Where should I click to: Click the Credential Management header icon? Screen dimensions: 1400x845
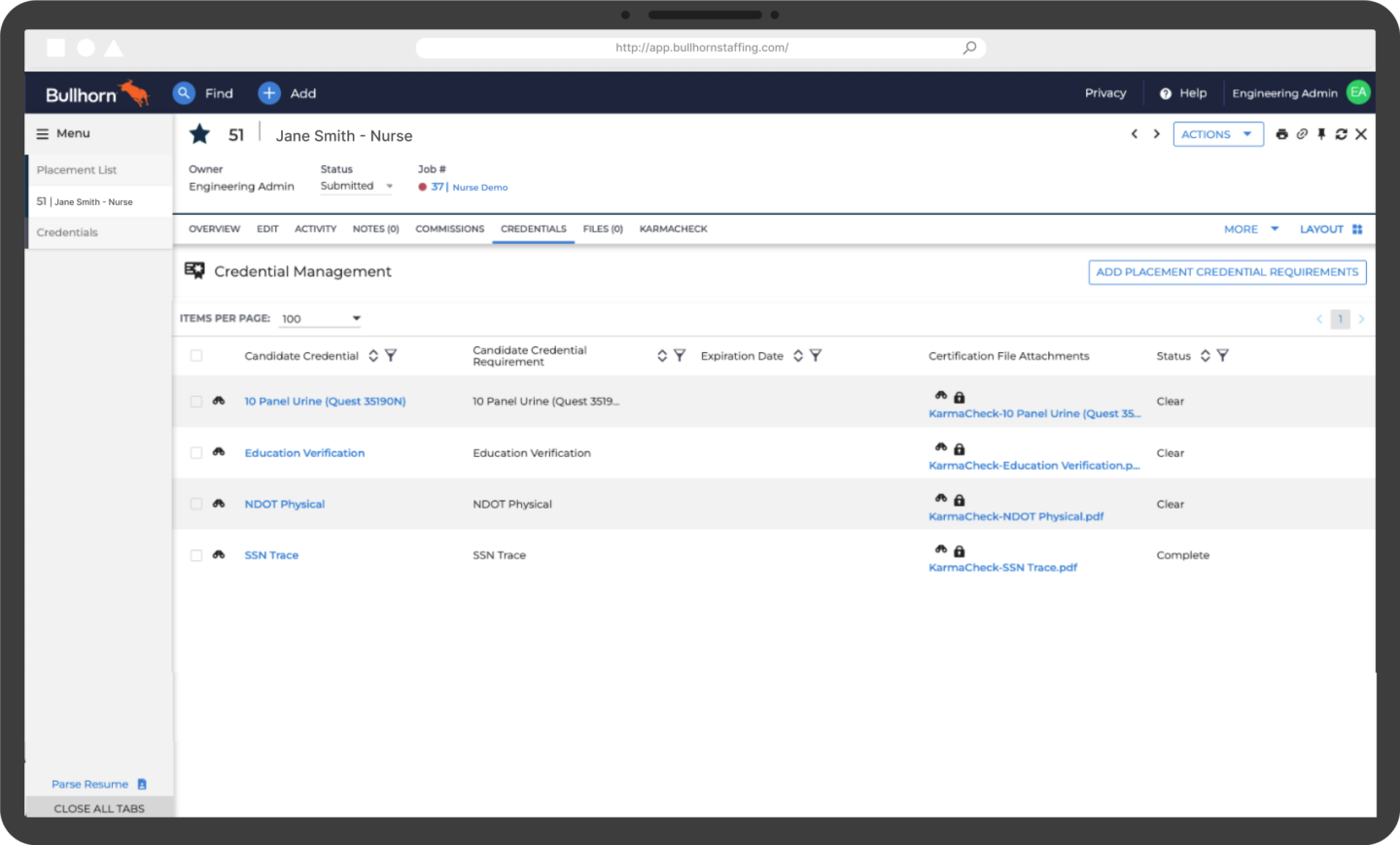(x=194, y=270)
